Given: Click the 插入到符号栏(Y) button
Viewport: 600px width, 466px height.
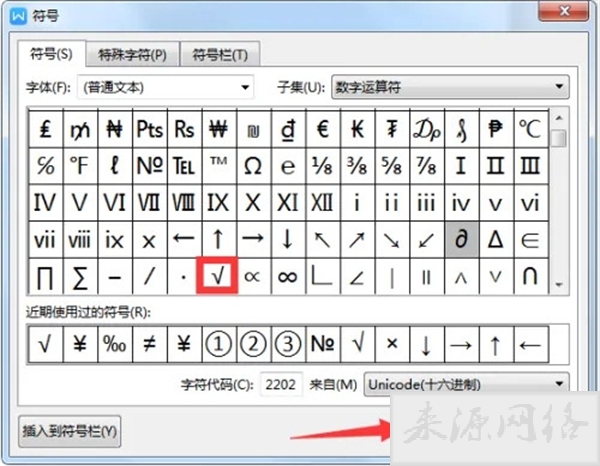Looking at the screenshot, I should tap(69, 432).
